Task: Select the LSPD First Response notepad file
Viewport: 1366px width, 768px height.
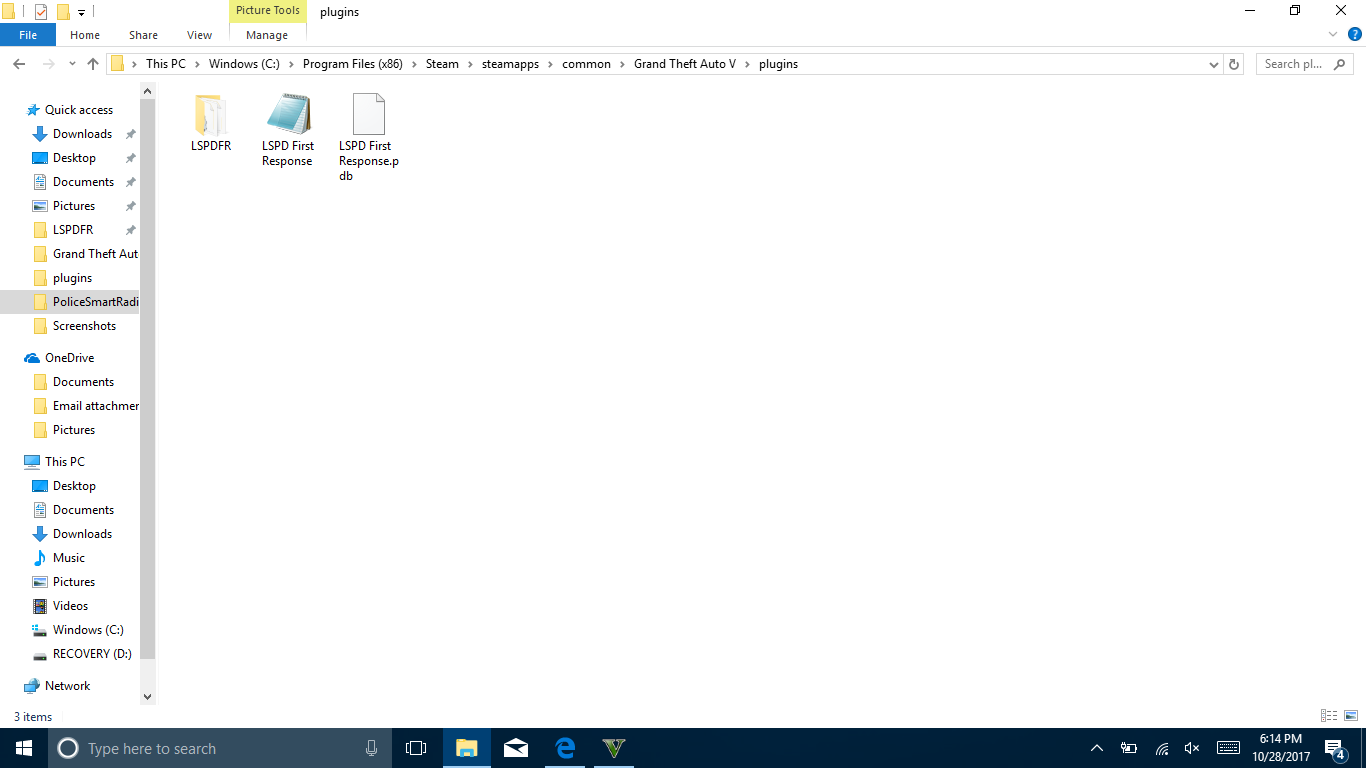Action: click(x=287, y=115)
